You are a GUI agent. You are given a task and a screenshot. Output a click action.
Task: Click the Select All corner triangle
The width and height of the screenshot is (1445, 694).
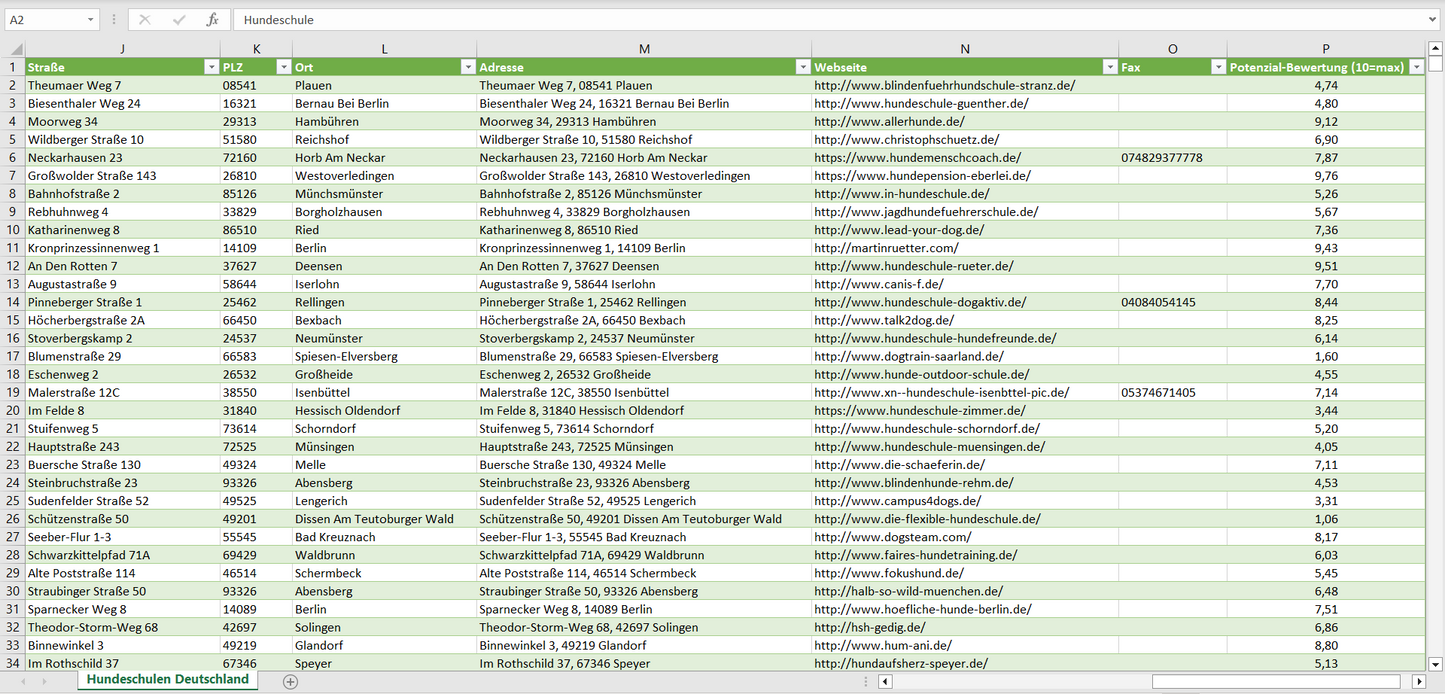point(13,49)
